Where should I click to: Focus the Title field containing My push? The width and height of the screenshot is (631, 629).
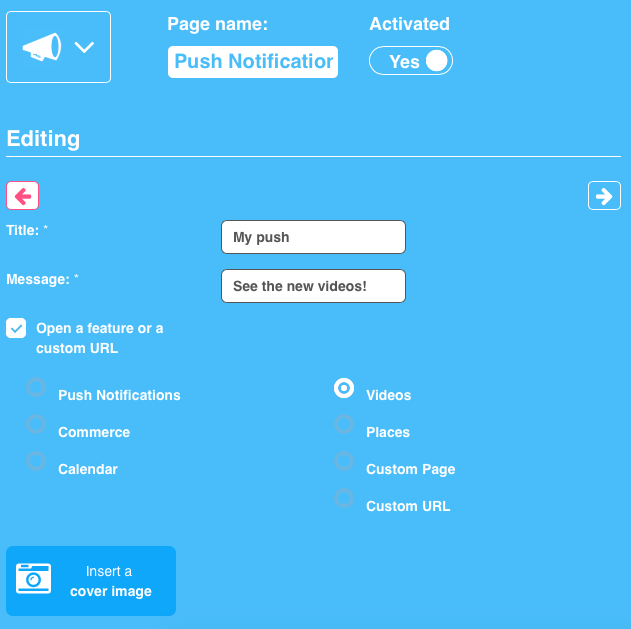313,237
